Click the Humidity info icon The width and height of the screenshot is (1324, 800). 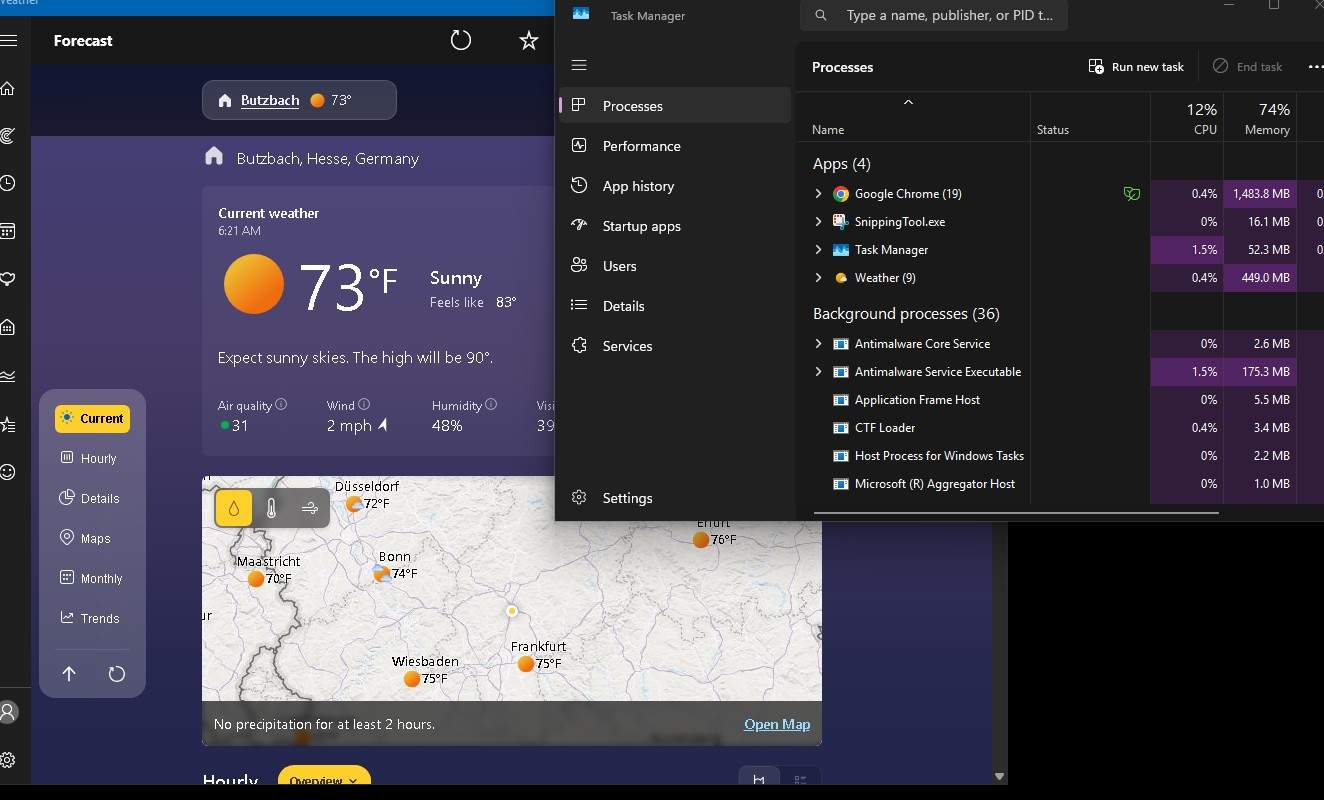pos(491,405)
